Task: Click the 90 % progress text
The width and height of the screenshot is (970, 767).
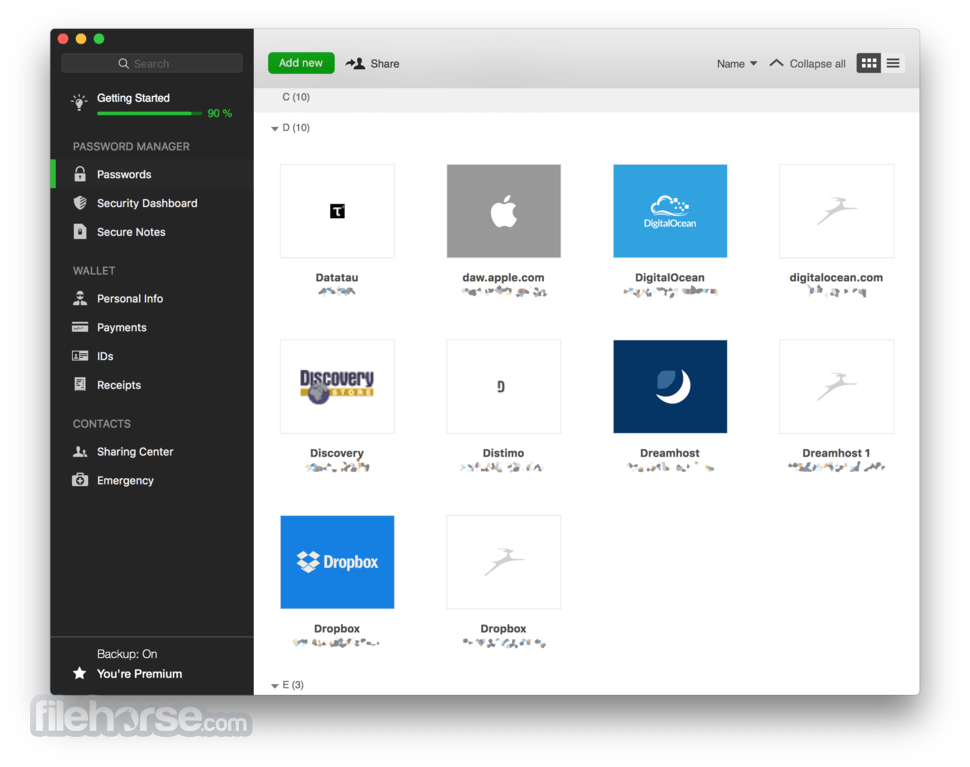Action: pos(220,113)
